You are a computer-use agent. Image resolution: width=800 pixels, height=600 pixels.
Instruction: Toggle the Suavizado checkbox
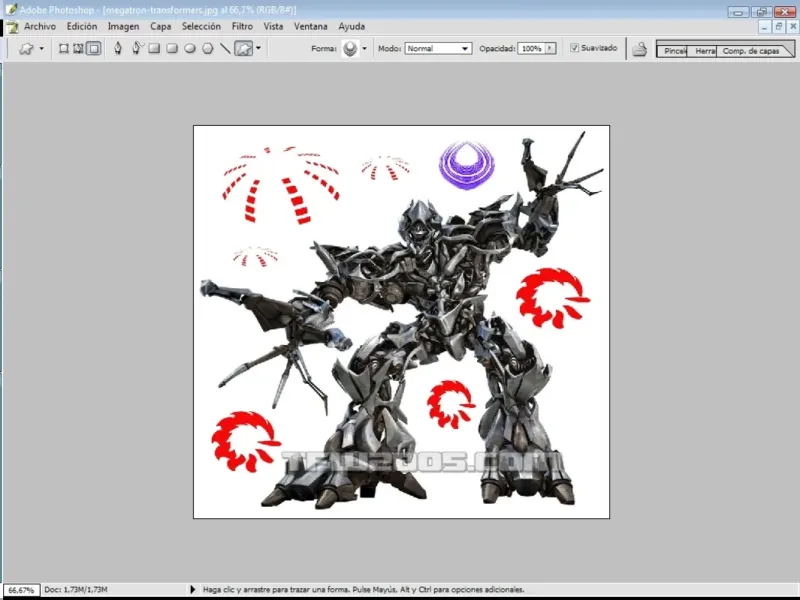(x=575, y=48)
